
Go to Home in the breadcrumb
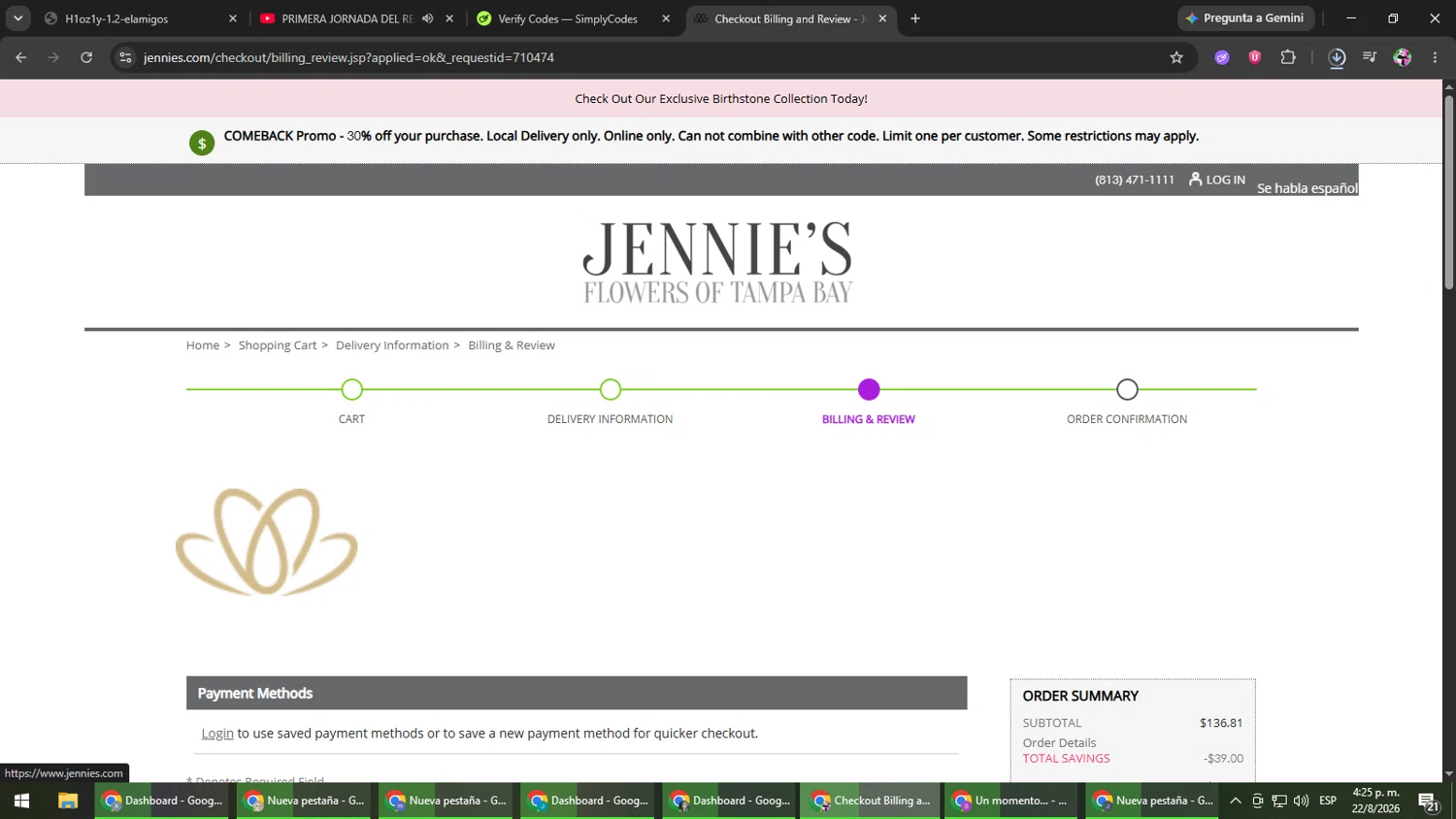pos(203,345)
